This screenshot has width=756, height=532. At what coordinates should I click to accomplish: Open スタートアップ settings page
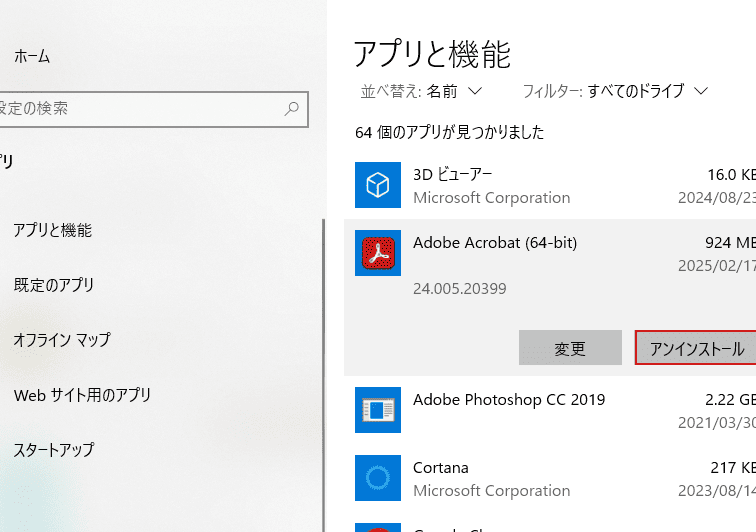coord(54,450)
